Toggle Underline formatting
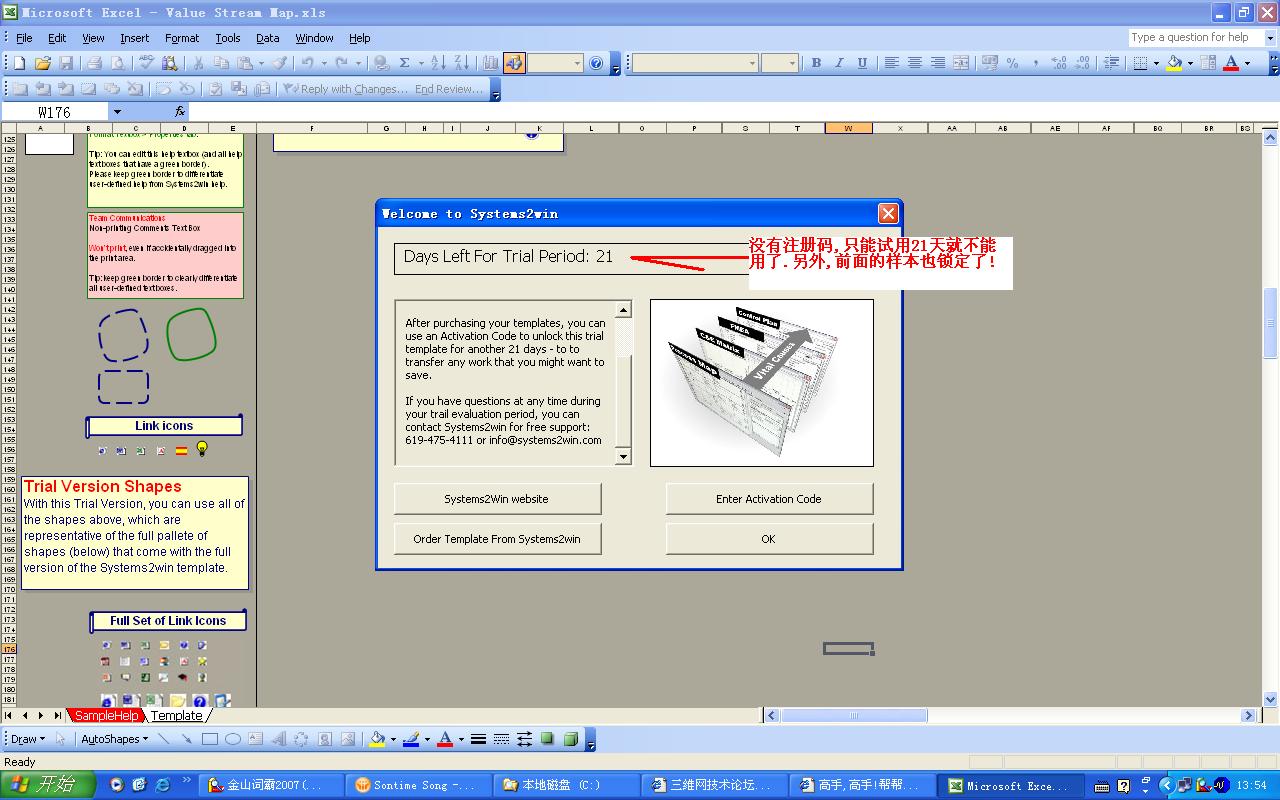Viewport: 1280px width, 800px height. 862,63
